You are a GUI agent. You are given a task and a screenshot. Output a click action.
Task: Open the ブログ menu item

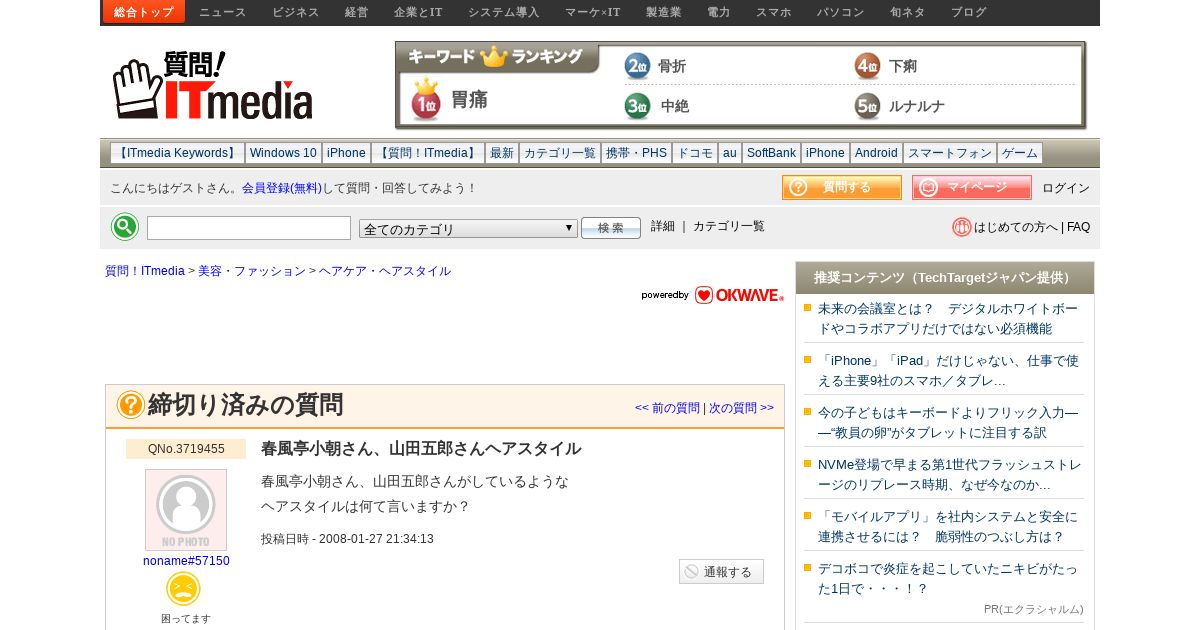coord(969,12)
